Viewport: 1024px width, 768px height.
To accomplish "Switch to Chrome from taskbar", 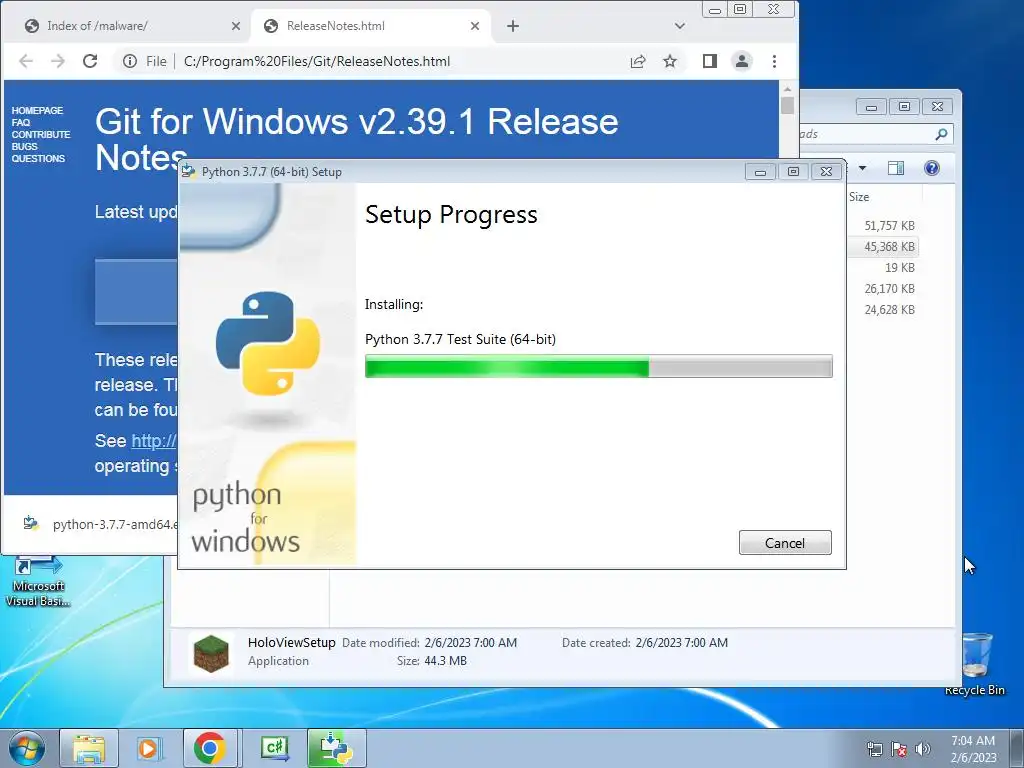I will click(x=210, y=748).
